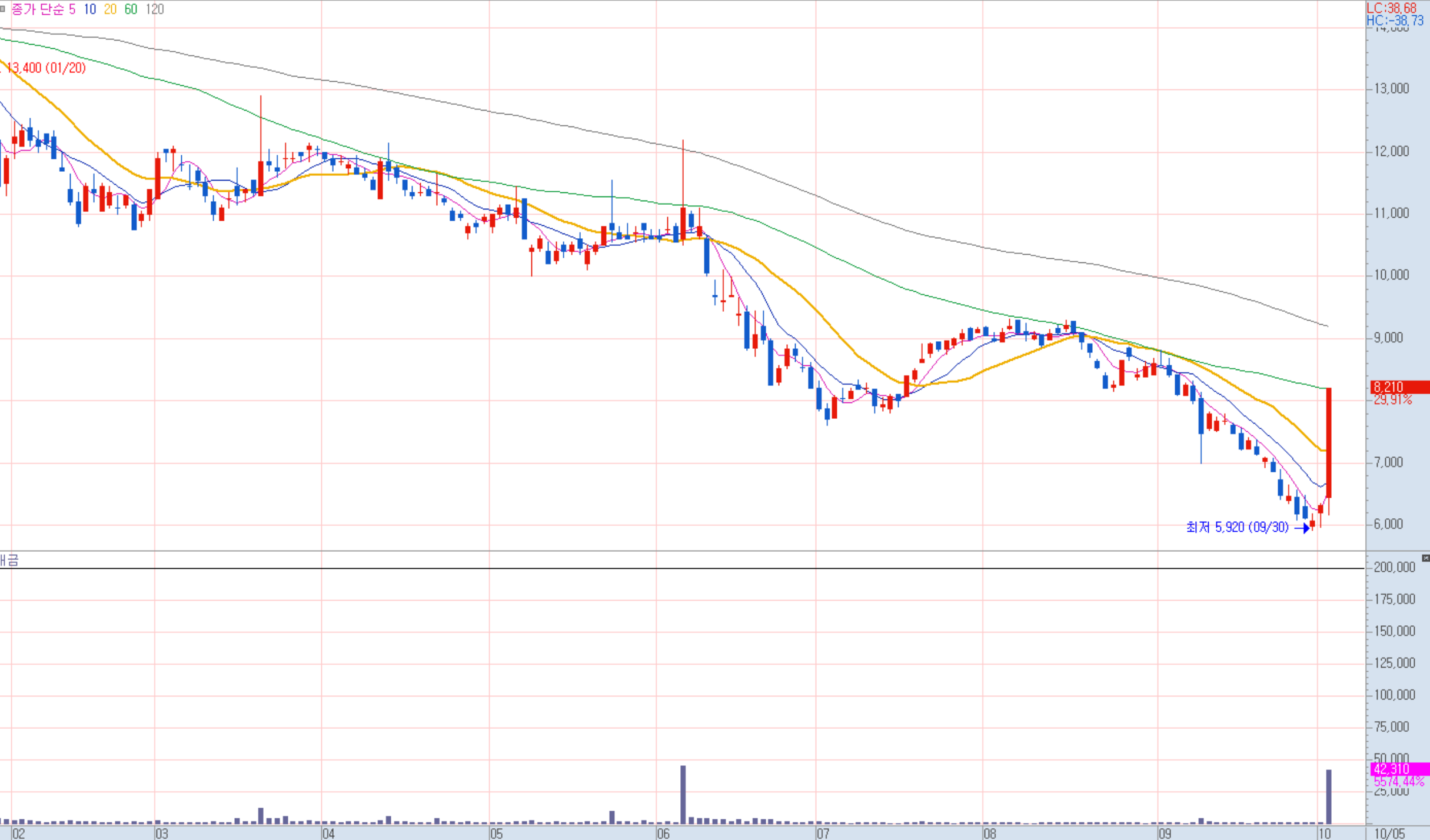This screenshot has height=840, width=1430.
Task: Select the 5-day moving average label
Action: tap(72, 9)
